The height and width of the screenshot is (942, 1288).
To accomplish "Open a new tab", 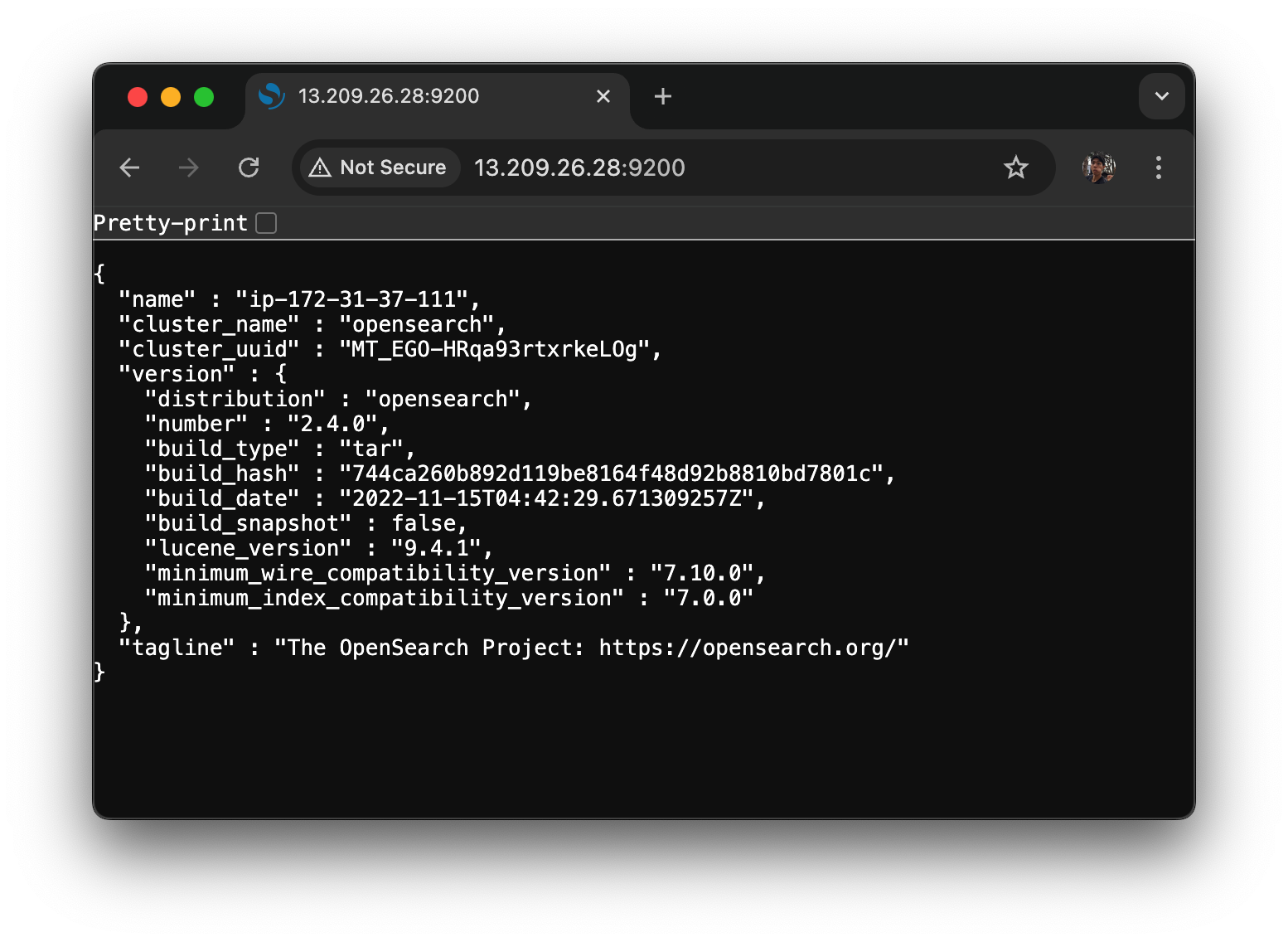I will point(662,96).
